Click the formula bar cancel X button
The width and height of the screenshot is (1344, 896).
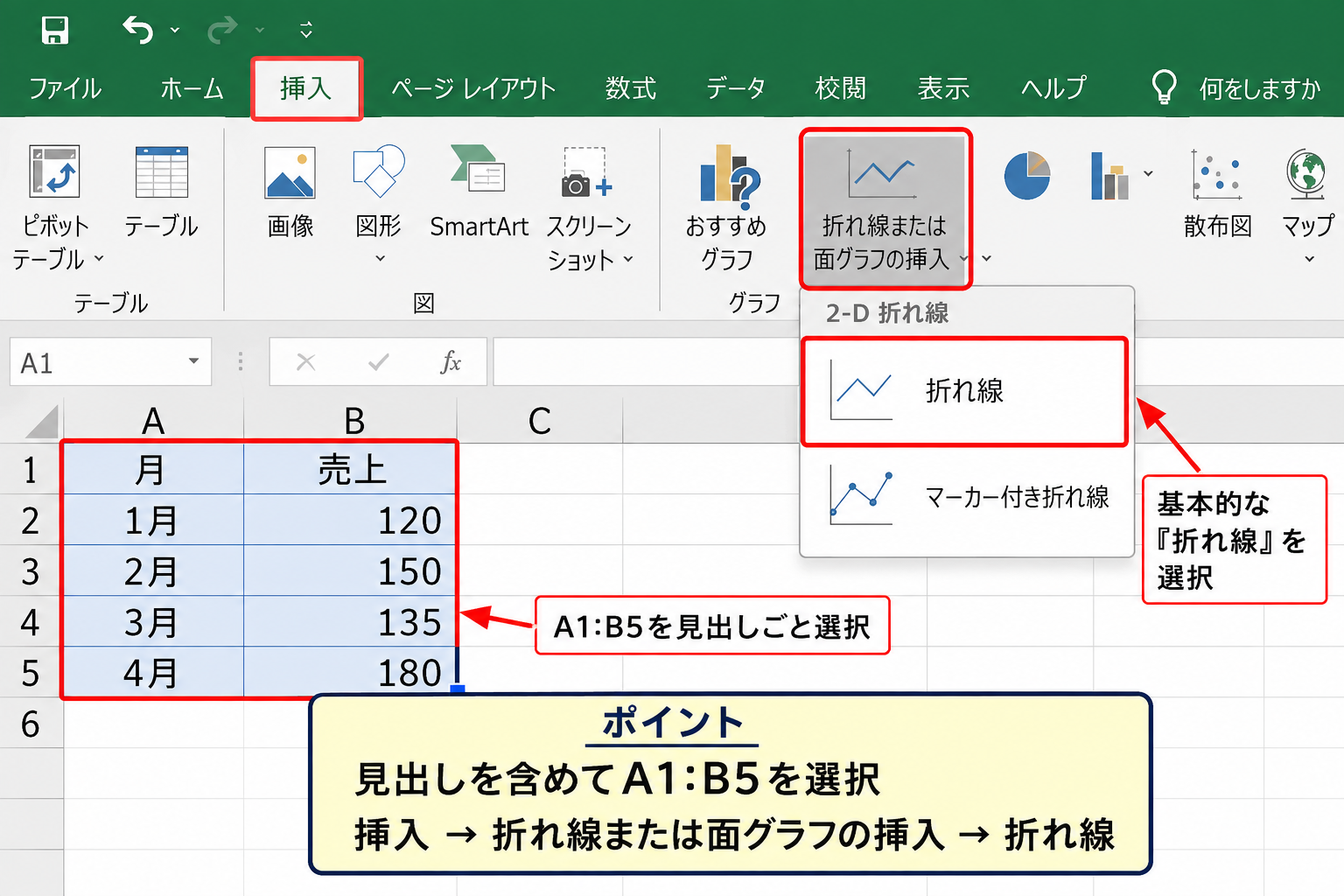[x=305, y=362]
